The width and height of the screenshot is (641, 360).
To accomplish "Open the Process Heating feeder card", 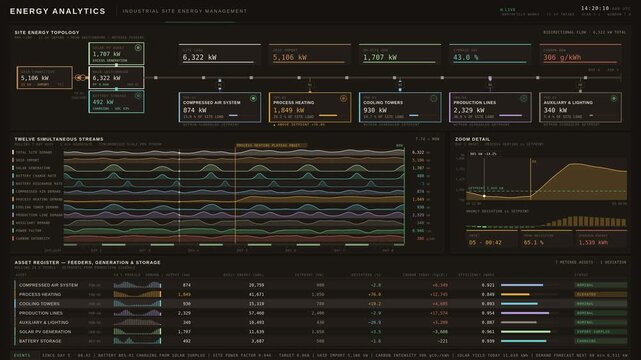I will coord(310,107).
